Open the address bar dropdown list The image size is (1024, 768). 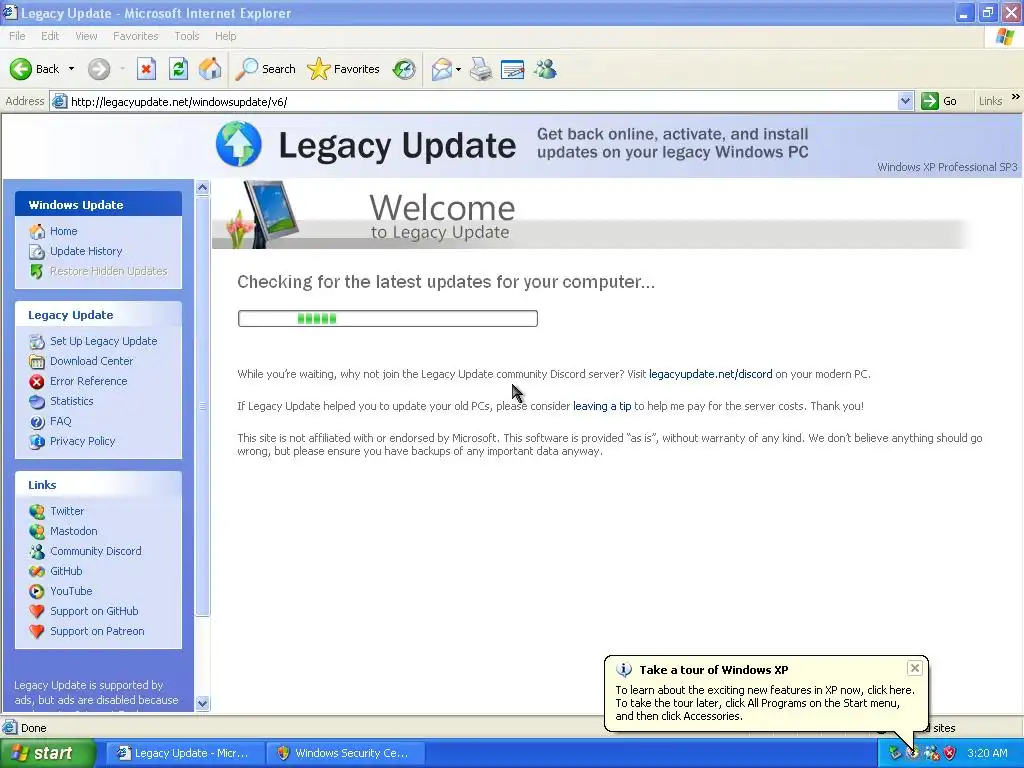(x=905, y=101)
